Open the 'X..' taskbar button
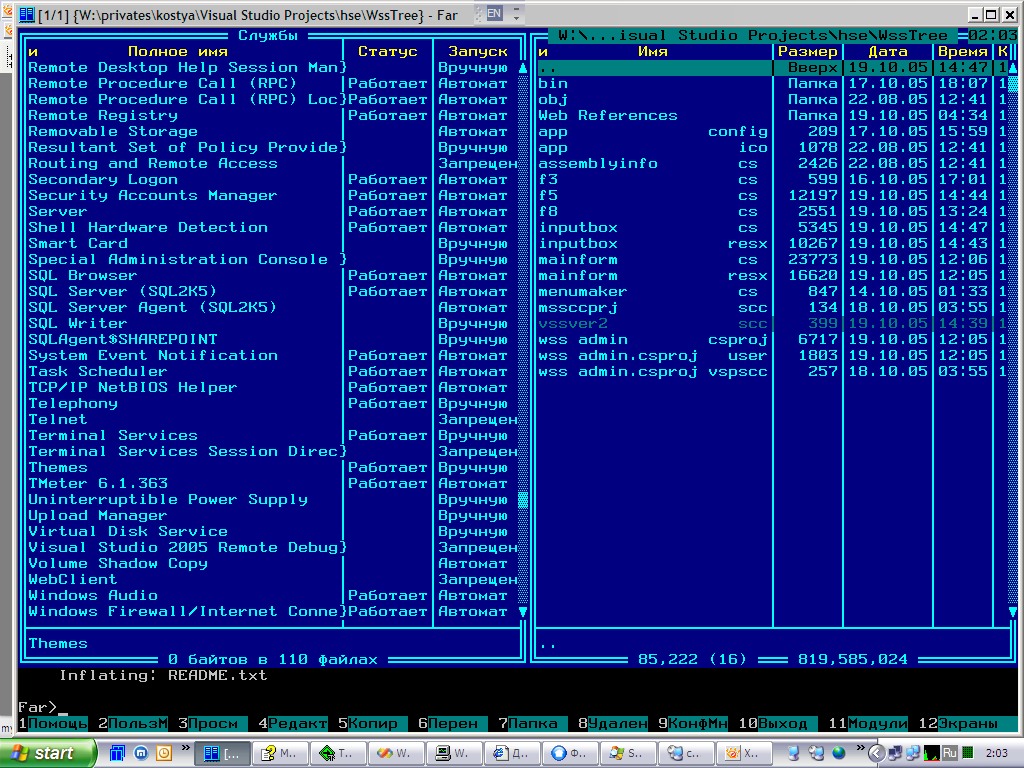1024x768 pixels. pyautogui.click(x=744, y=754)
